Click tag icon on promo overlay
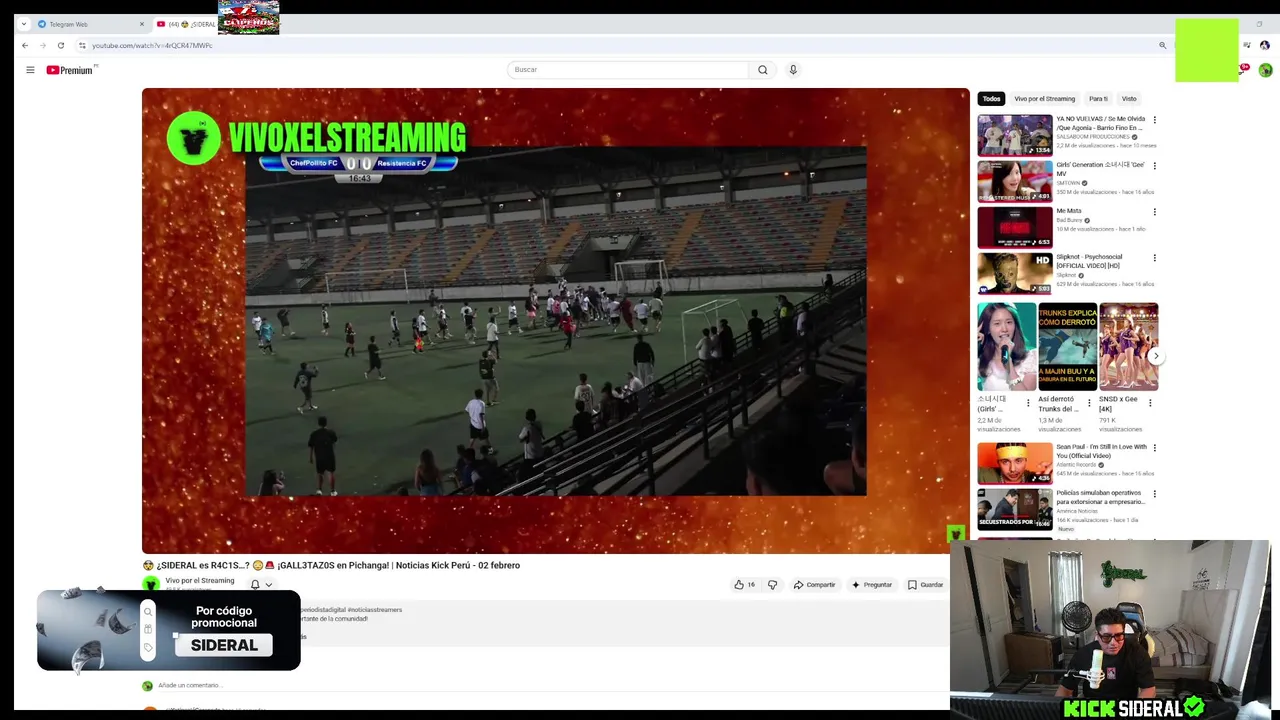 pos(148,647)
